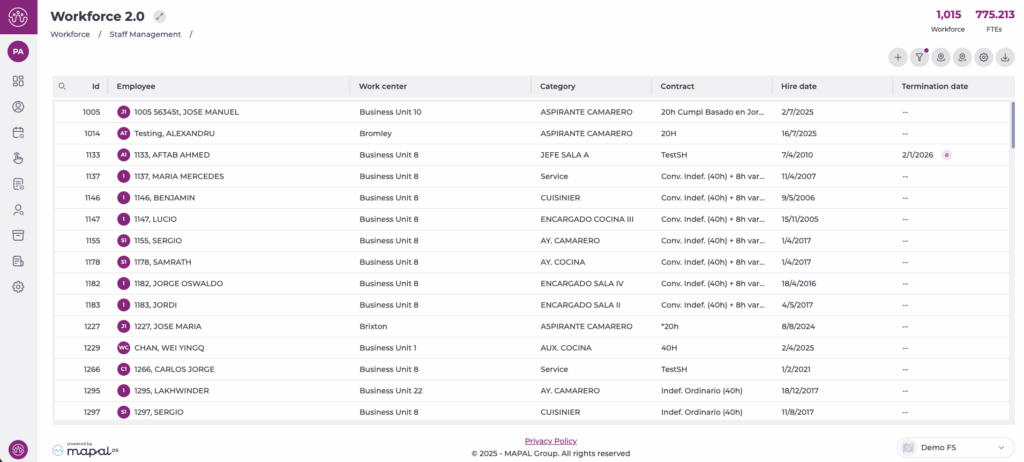Open the calendar icon in sidebar
Screen dimensions: 1024x462
coord(18,132)
